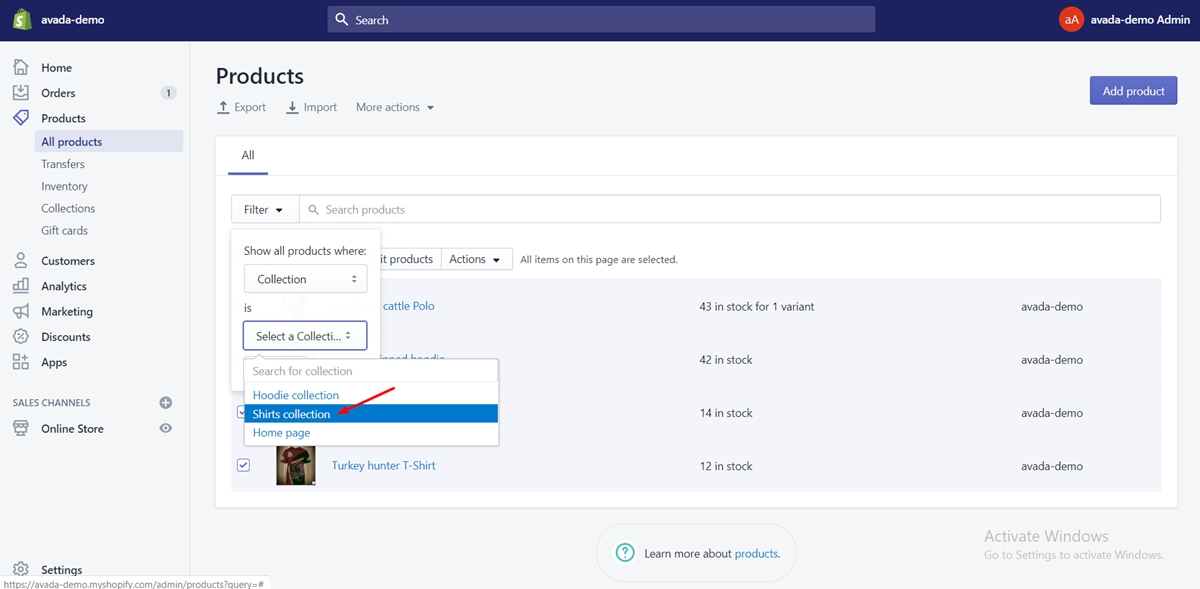
Task: Open Collections in the sidebar
Action: pos(68,208)
